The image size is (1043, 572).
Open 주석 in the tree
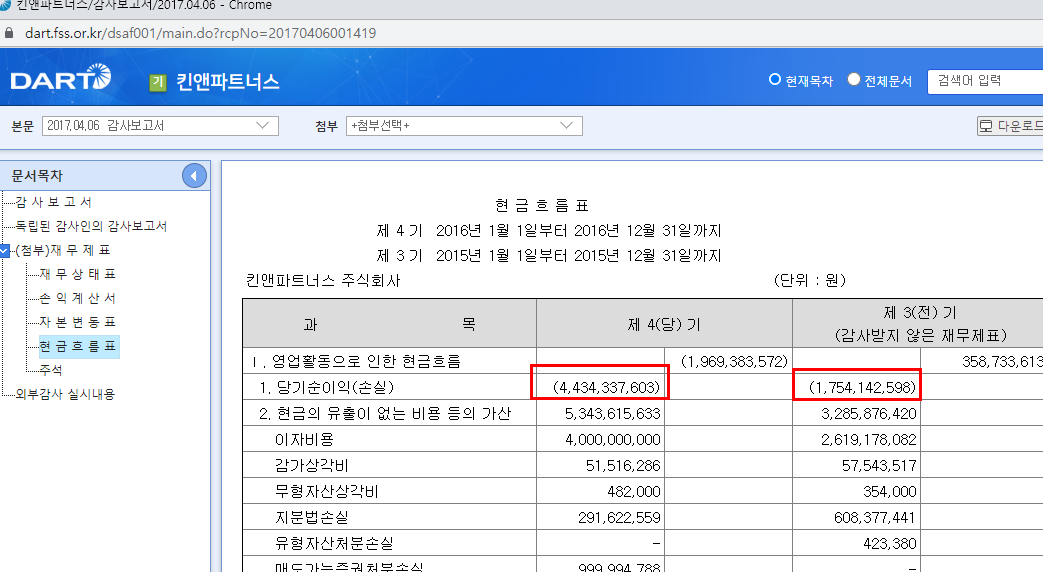coord(51,370)
